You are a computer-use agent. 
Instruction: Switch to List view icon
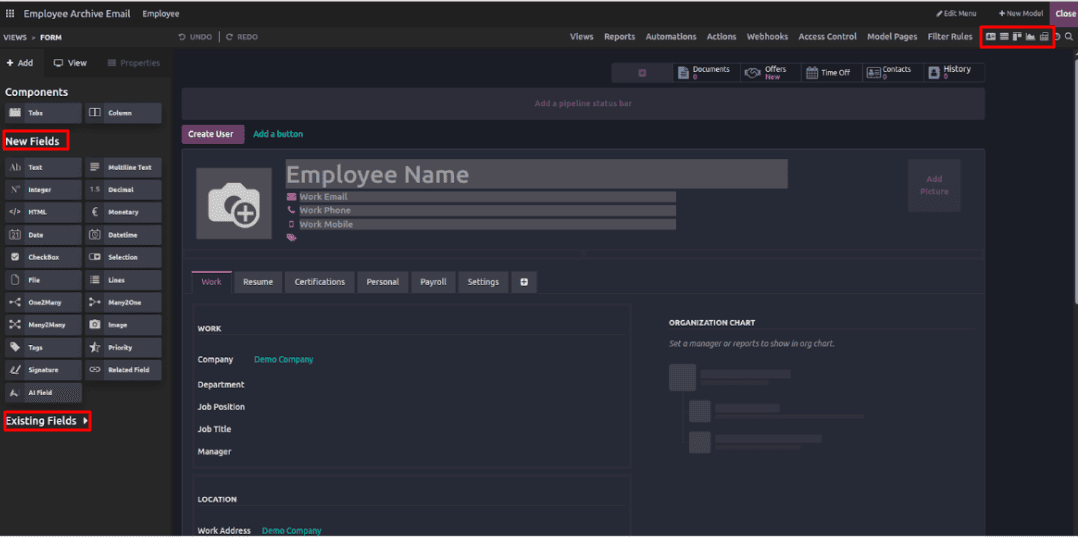(x=1004, y=36)
